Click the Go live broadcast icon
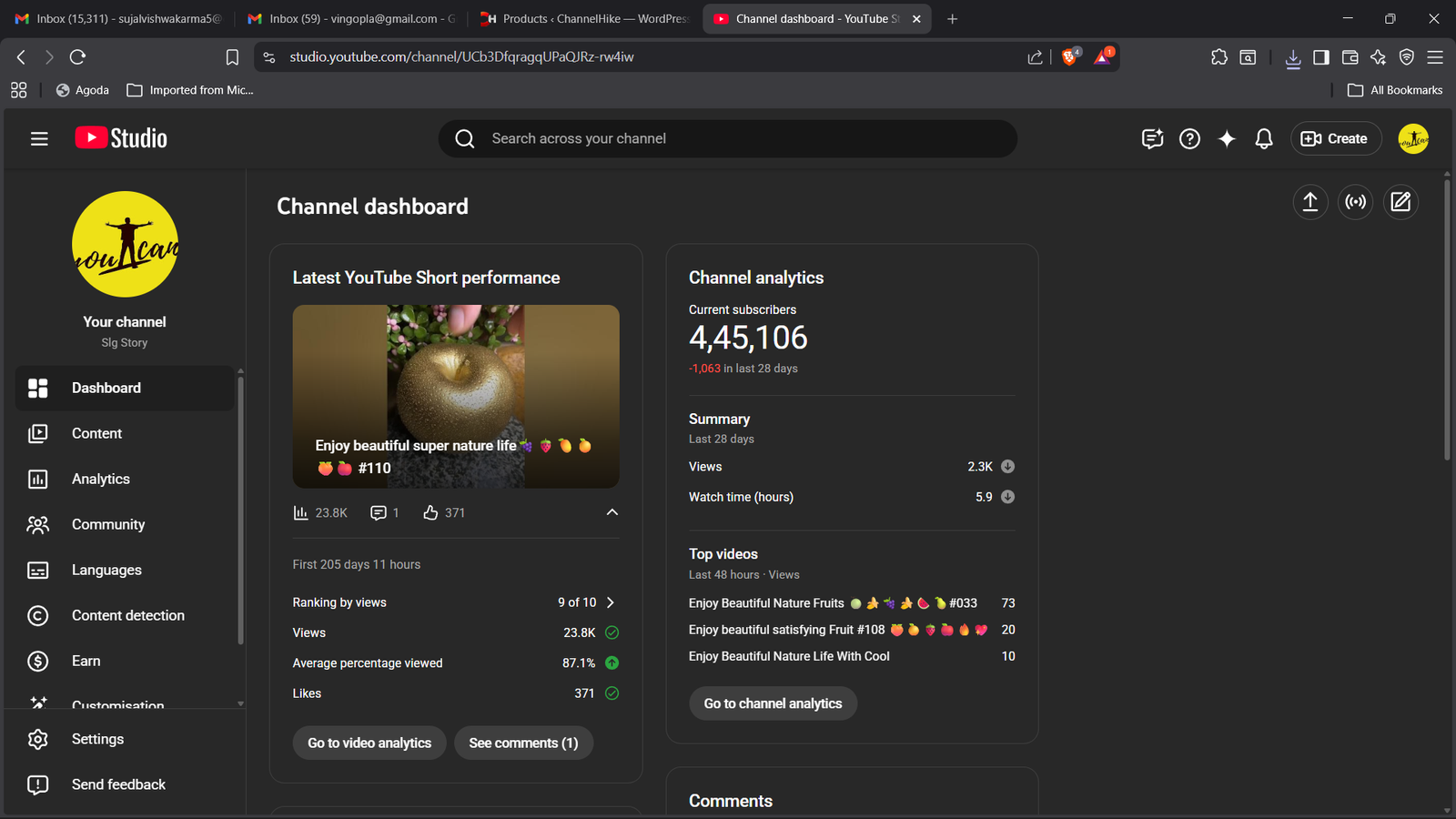This screenshot has height=819, width=1456. (x=1355, y=202)
